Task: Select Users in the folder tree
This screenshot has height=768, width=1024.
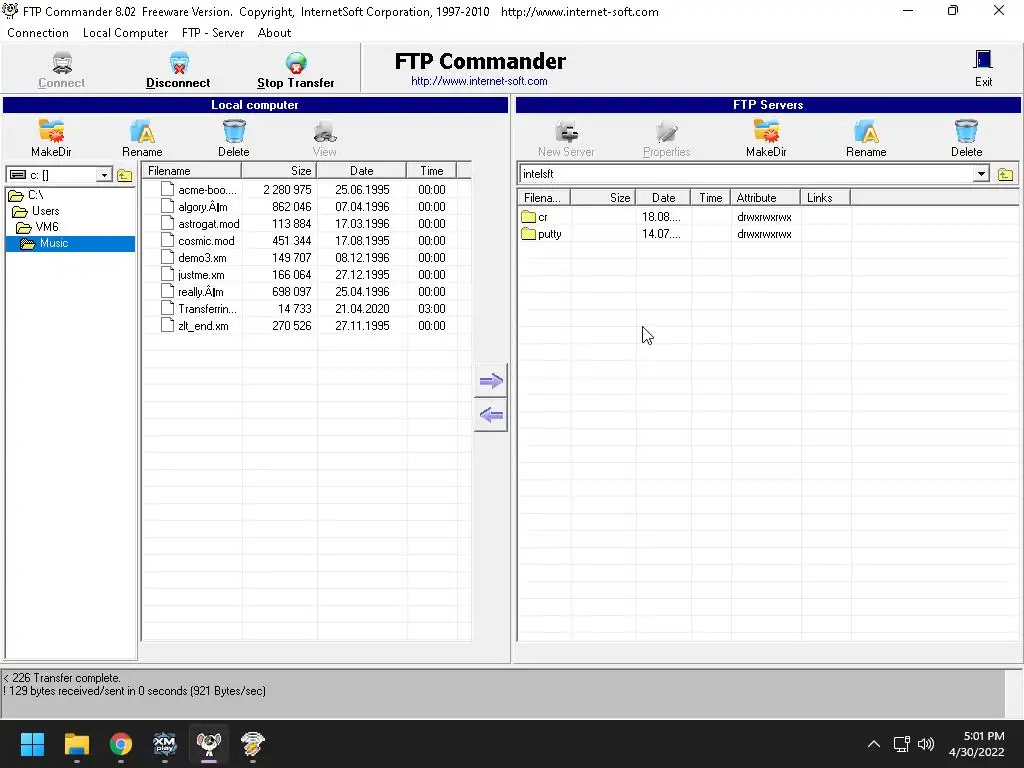Action: pos(37,211)
